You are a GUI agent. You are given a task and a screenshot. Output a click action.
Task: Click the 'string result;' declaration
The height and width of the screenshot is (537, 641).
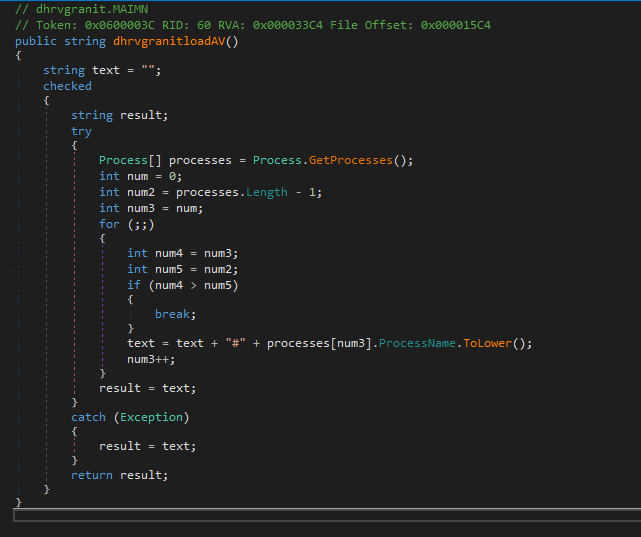point(119,115)
